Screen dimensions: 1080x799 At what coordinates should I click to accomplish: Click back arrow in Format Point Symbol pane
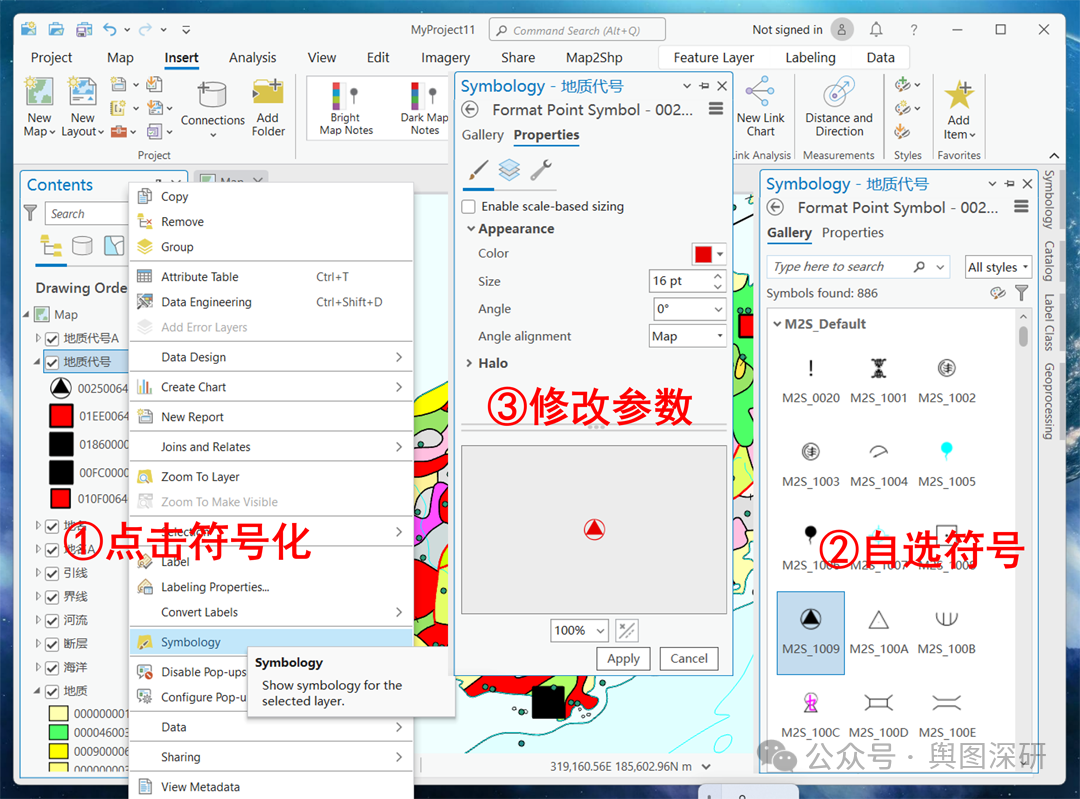(x=469, y=110)
